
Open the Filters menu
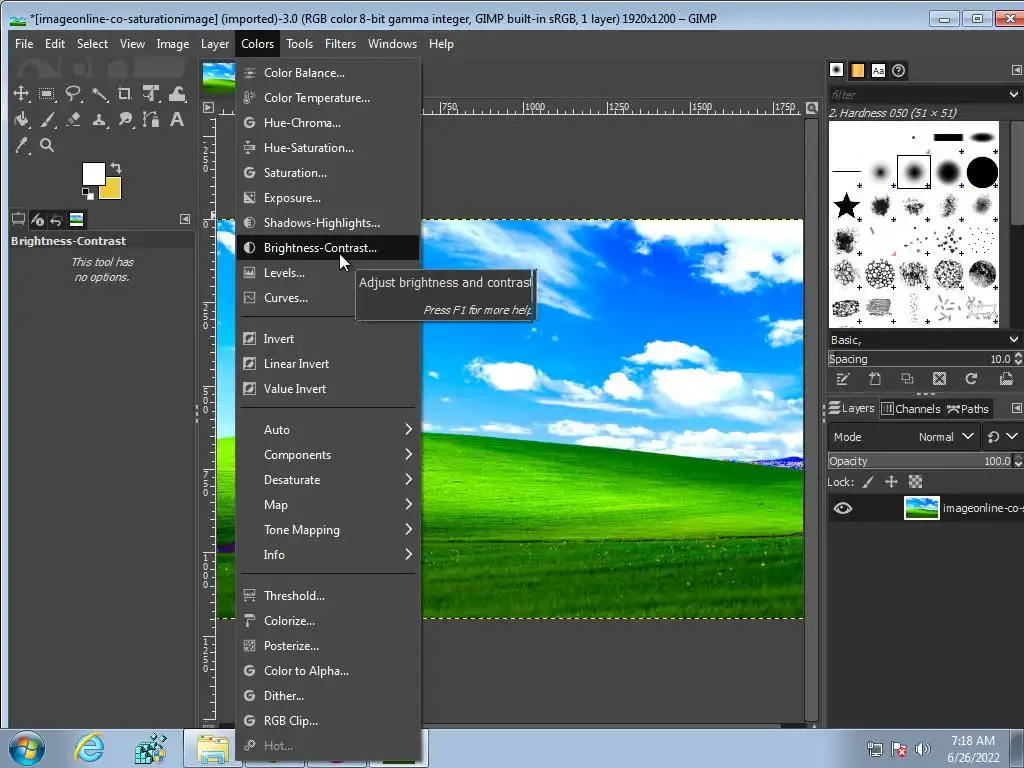coord(340,44)
